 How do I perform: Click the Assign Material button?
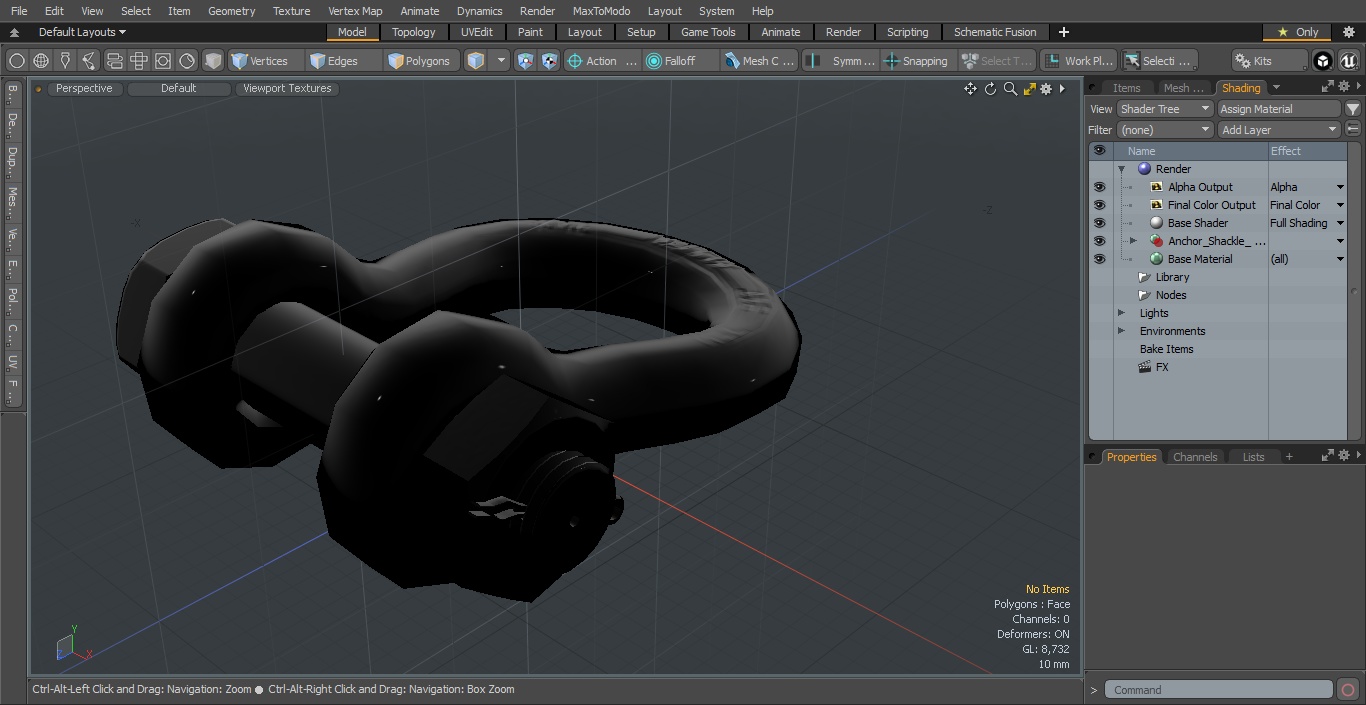(x=1279, y=109)
